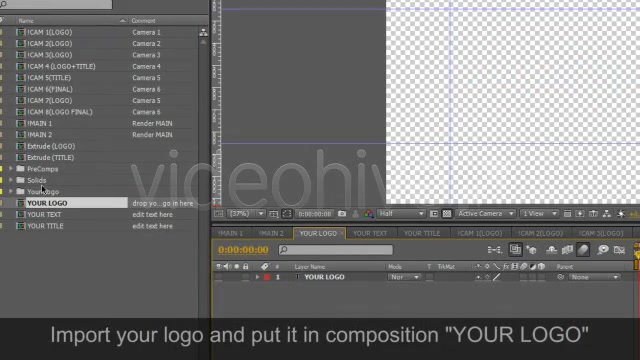
Task: Click the red label color of layer 1
Action: click(267, 277)
